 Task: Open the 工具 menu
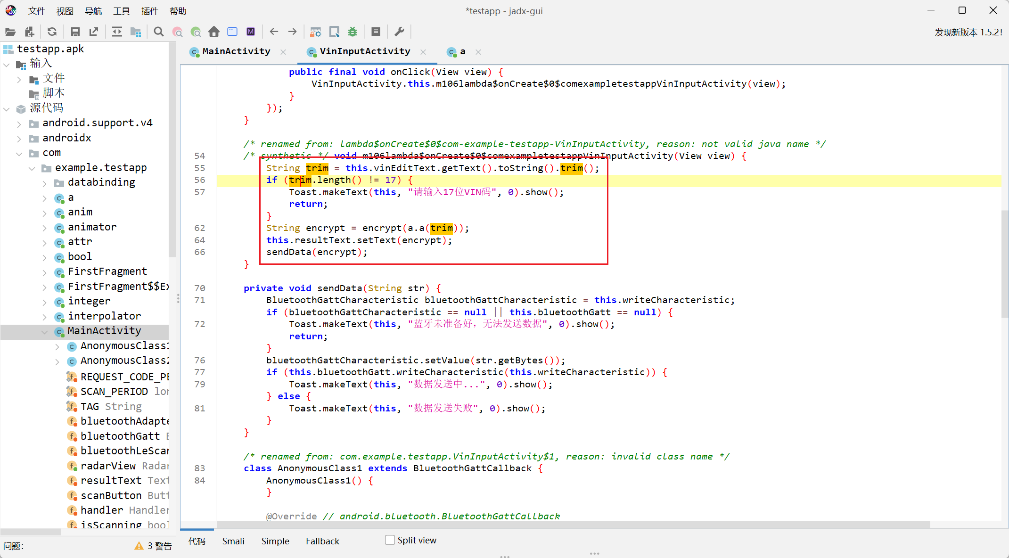click(122, 11)
